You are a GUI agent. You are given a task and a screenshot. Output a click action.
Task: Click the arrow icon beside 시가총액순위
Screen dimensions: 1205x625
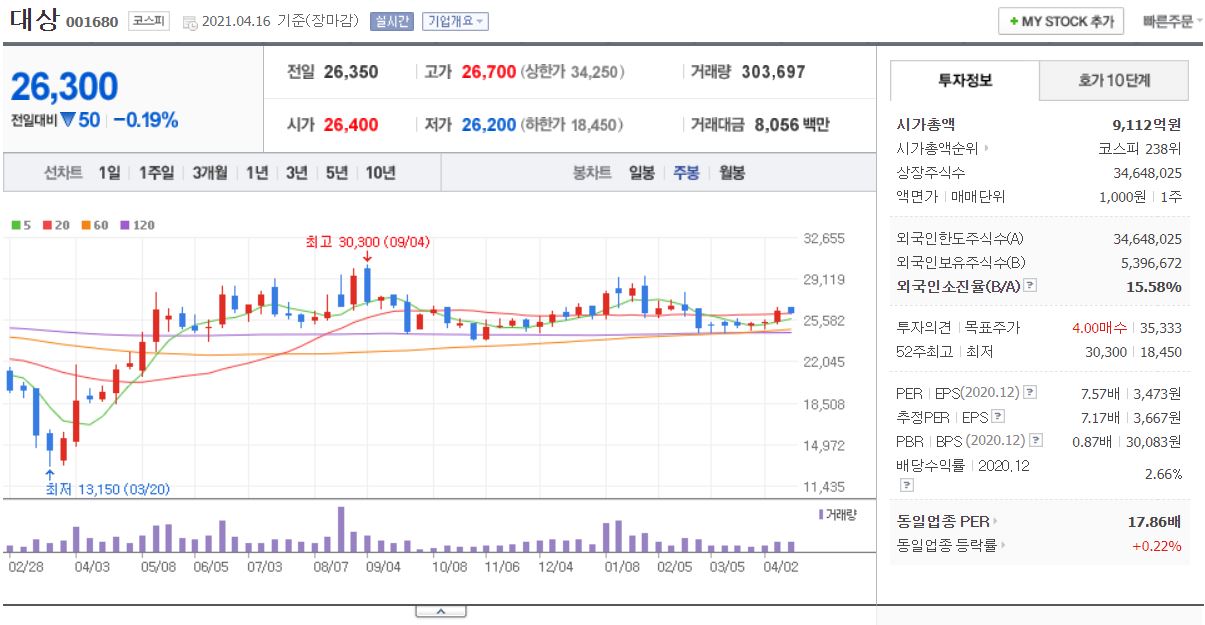987,149
